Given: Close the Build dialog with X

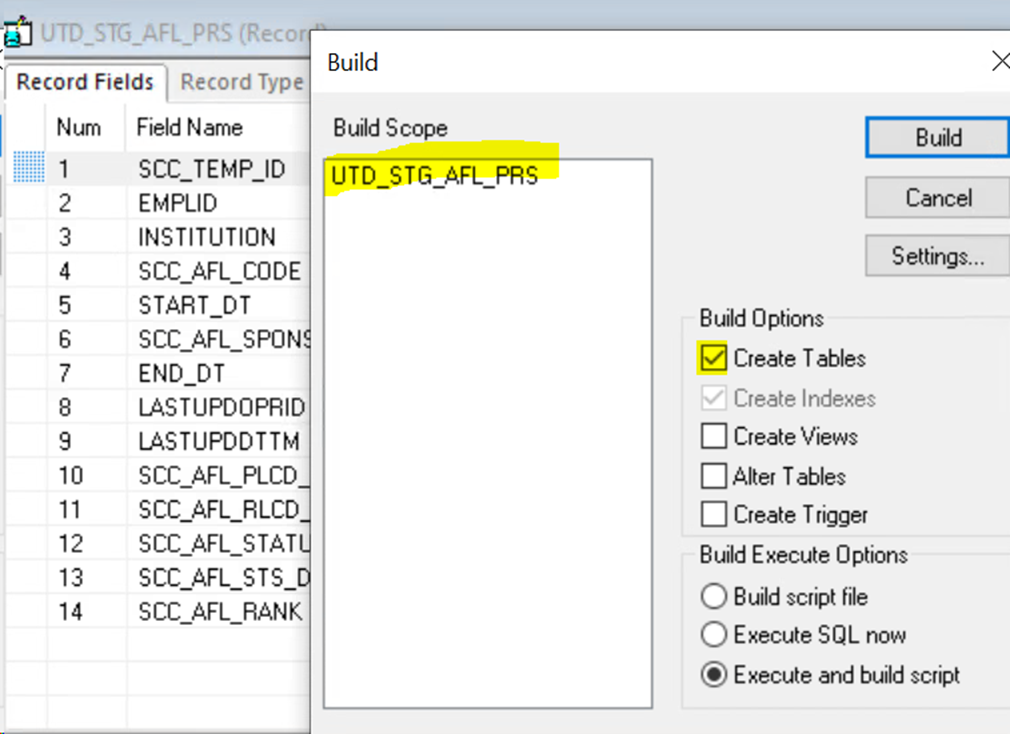Looking at the screenshot, I should tap(999, 62).
